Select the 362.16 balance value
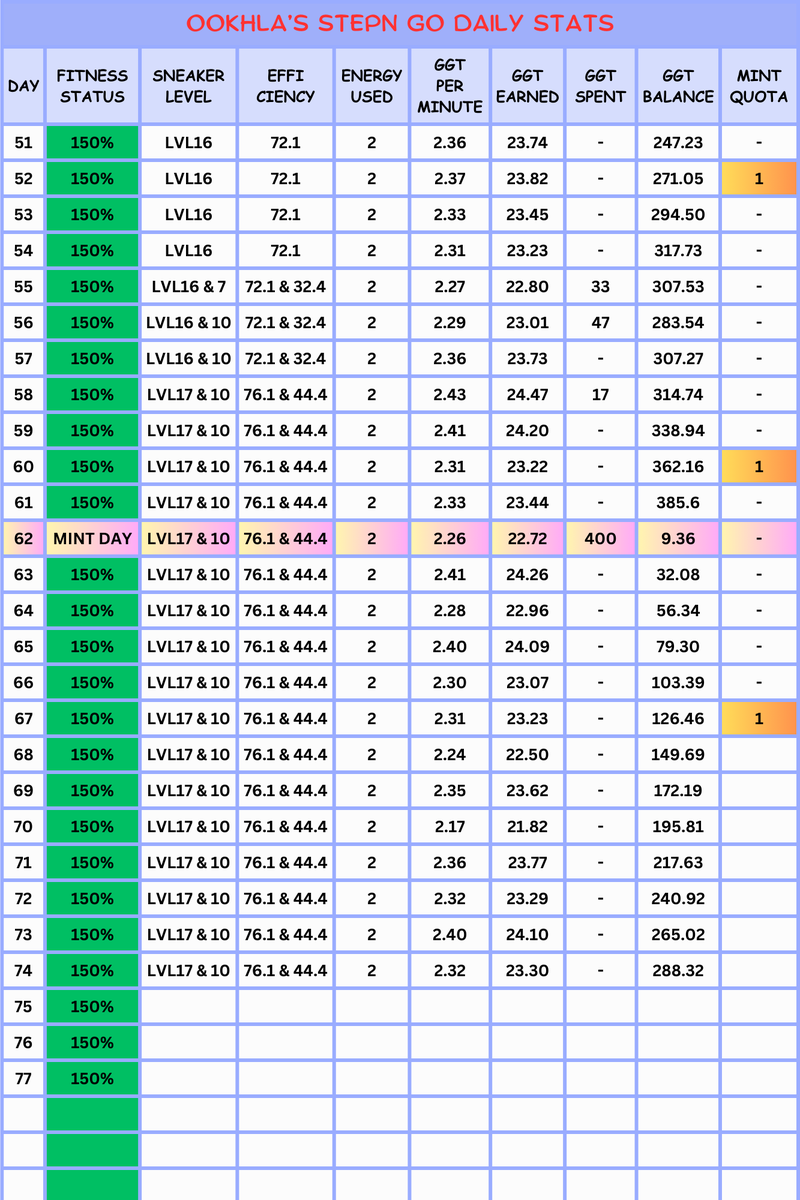This screenshot has width=800, height=1200. point(678,467)
